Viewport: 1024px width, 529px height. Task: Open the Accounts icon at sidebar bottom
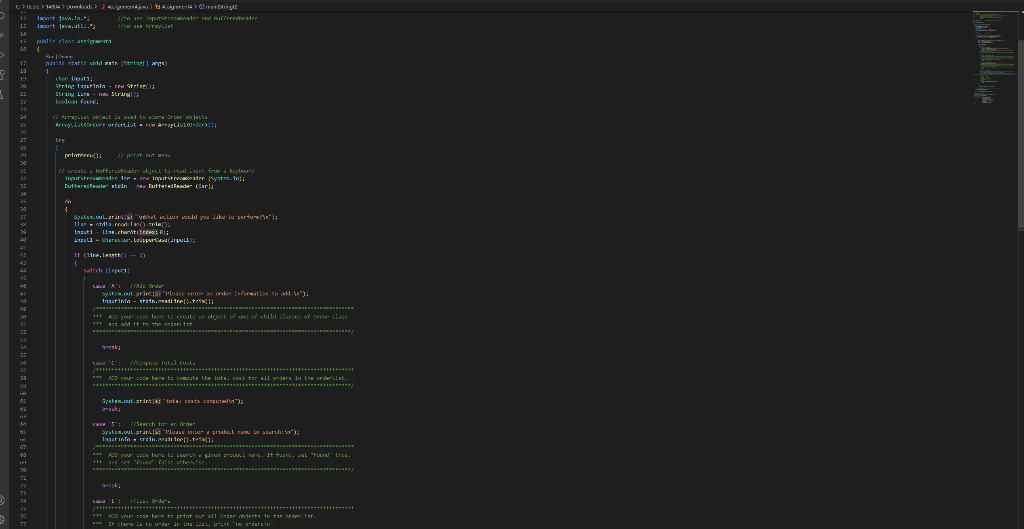pos(2,500)
